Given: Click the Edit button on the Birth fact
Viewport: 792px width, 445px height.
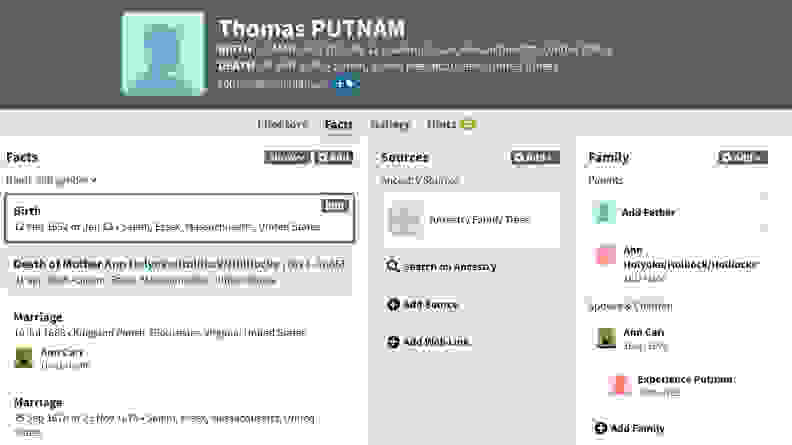Looking at the screenshot, I should coord(335,205).
